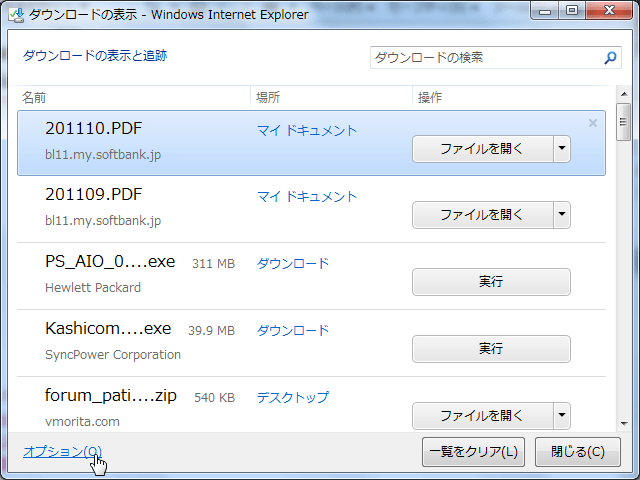
Task: Maximize the download window
Action: [x=572, y=11]
